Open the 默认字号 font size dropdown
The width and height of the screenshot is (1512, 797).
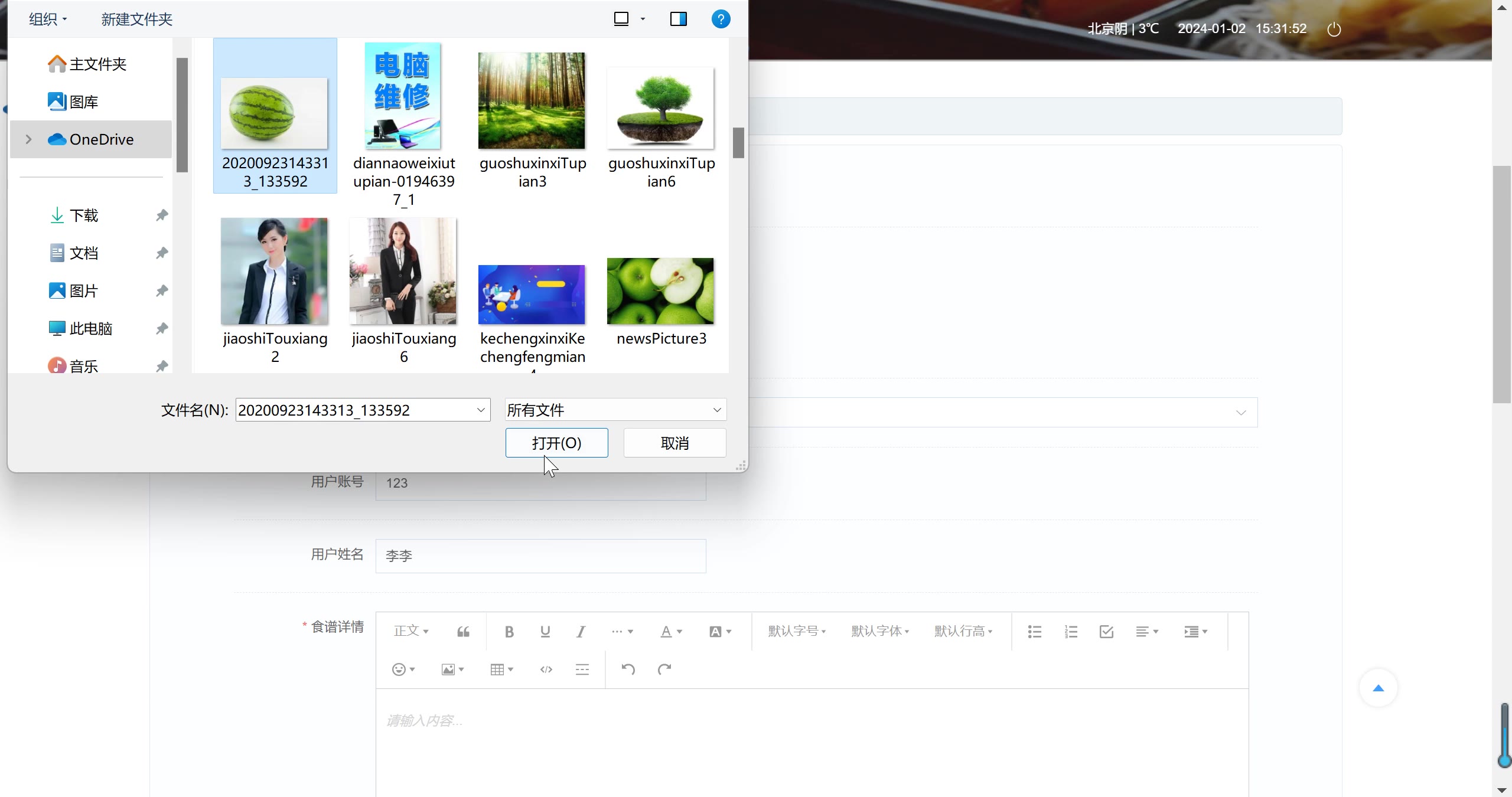(x=796, y=631)
